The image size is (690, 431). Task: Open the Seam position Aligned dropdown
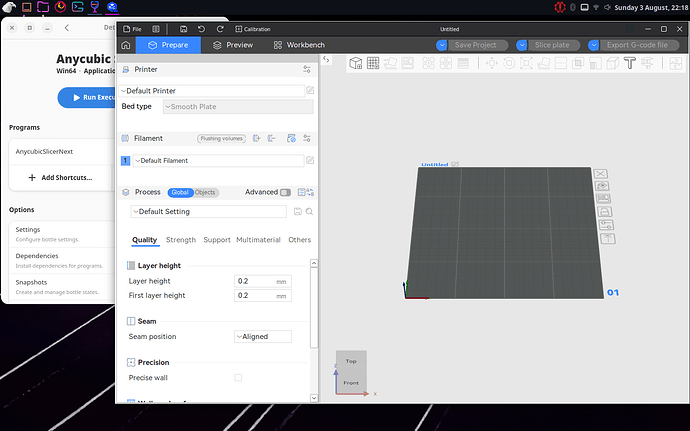point(263,336)
